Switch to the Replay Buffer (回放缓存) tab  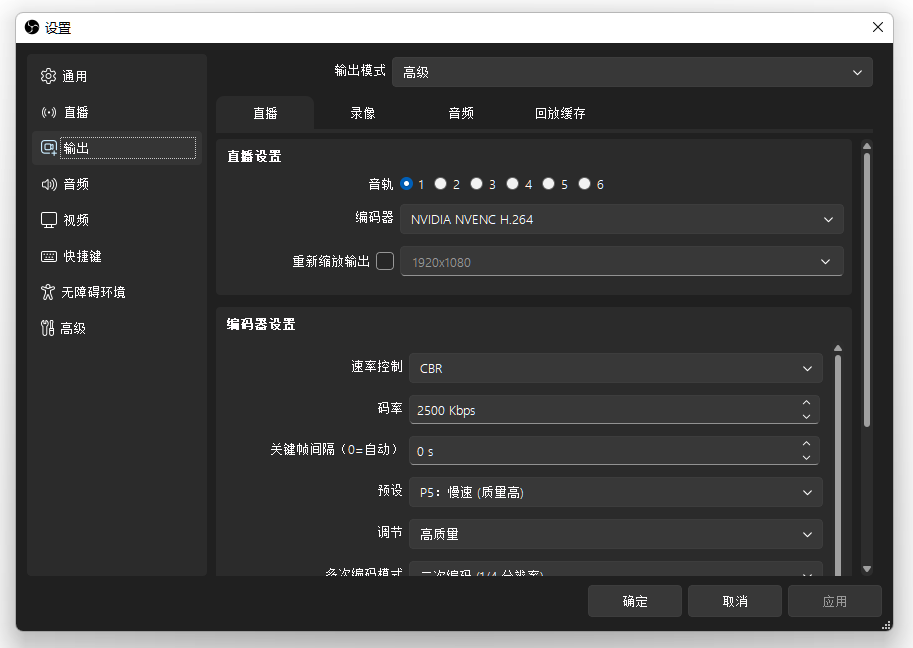[560, 113]
